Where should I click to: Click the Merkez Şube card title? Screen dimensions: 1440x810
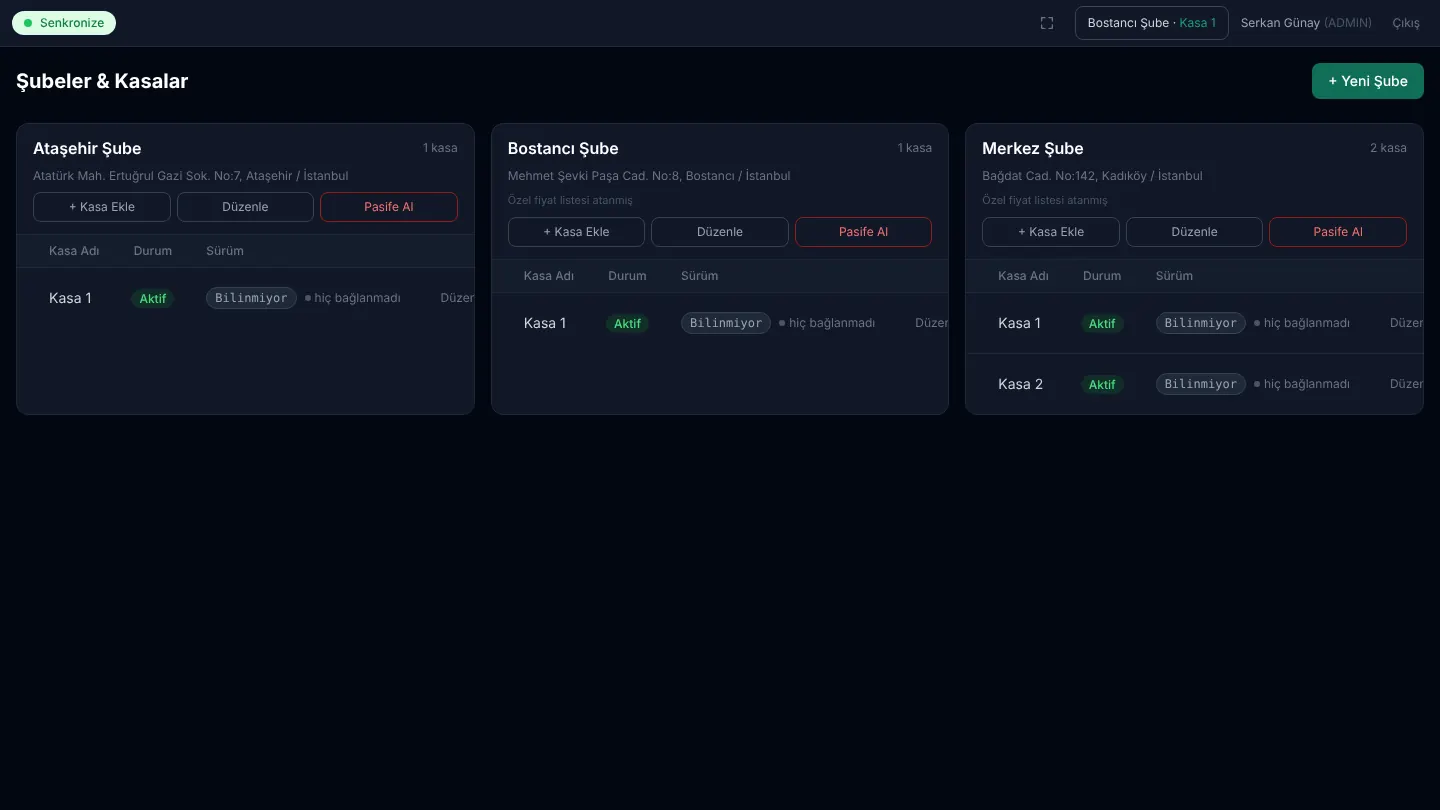click(1032, 148)
